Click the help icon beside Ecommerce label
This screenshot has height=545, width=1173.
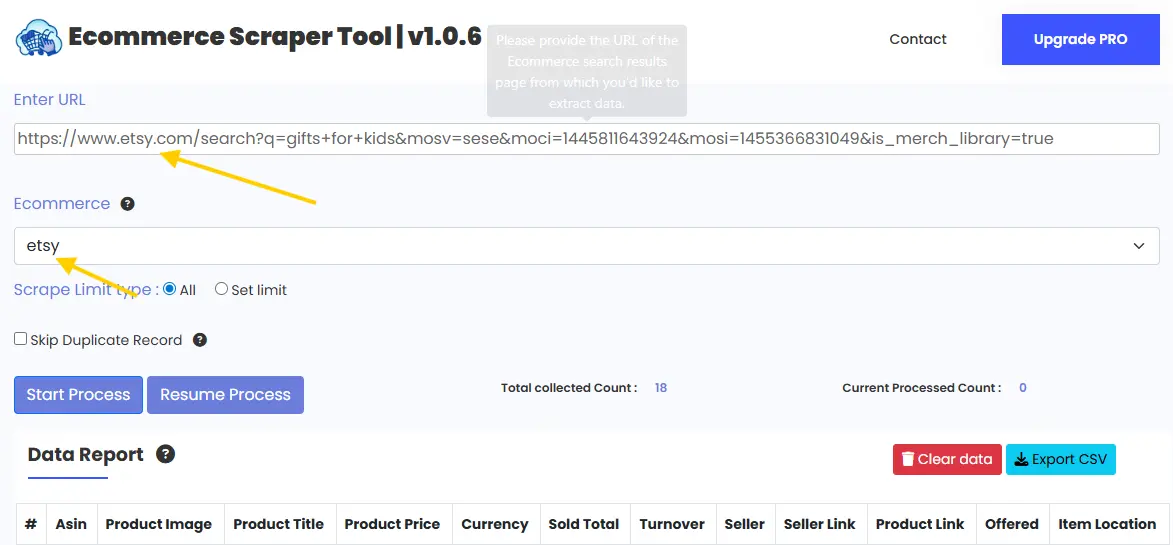tap(128, 203)
